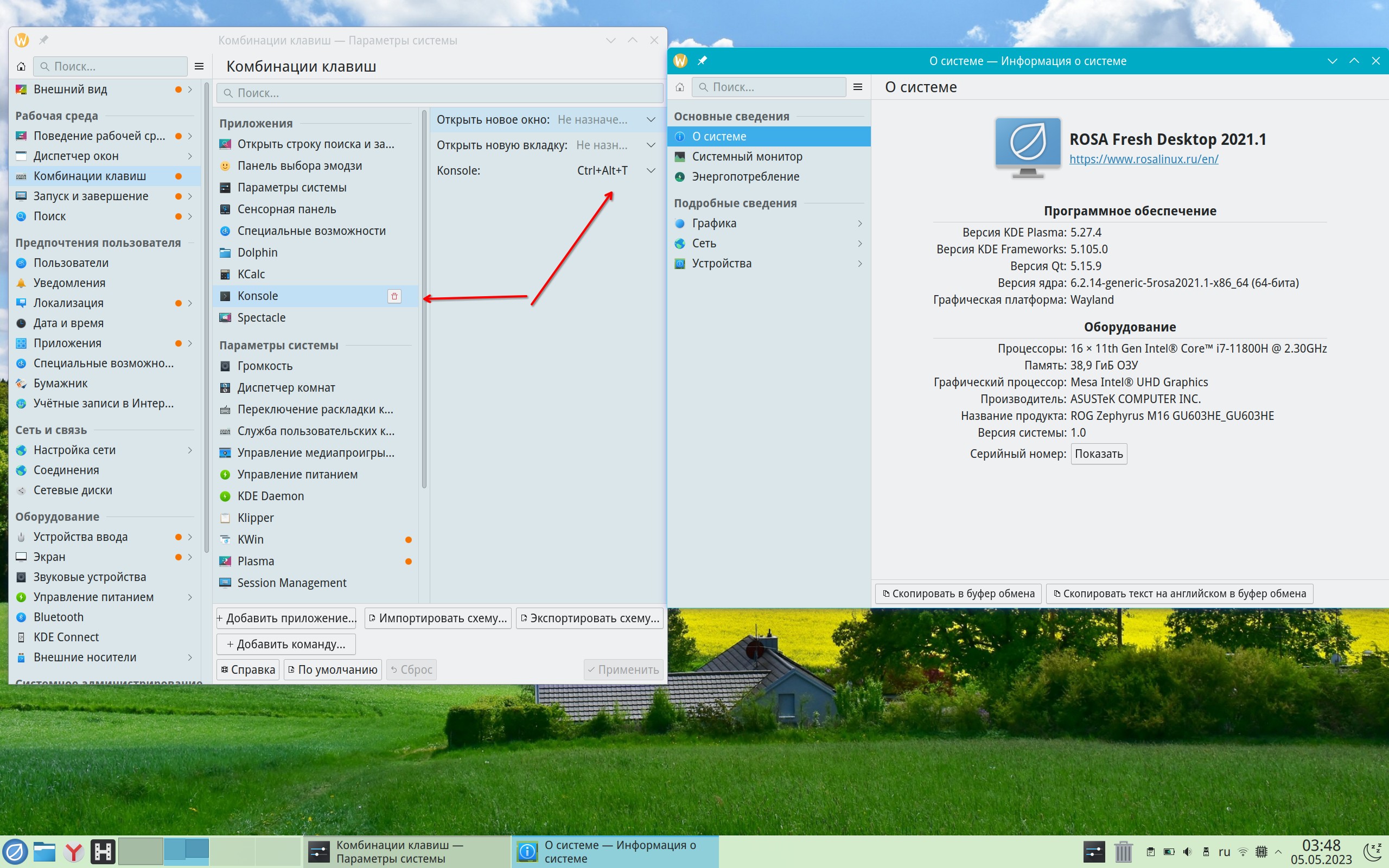The height and width of the screenshot is (868, 1389).
Task: Pin the Shortcuts settings window
Action: pos(43,40)
